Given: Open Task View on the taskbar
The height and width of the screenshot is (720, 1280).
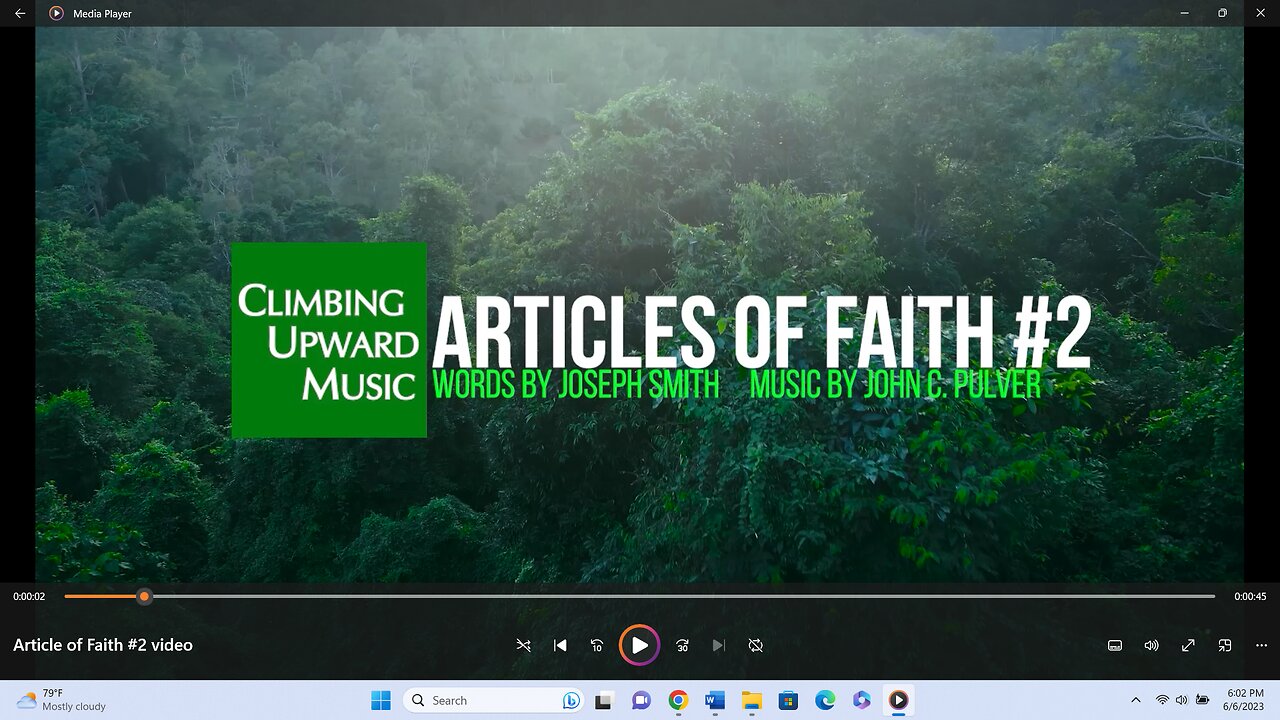Looking at the screenshot, I should point(604,700).
